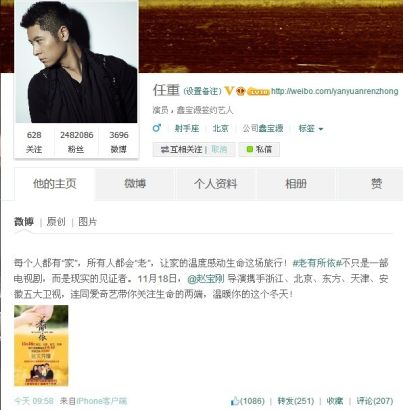Screen dimensions: 403x410
Task: Click the thumbs-up like icon
Action: point(235,401)
